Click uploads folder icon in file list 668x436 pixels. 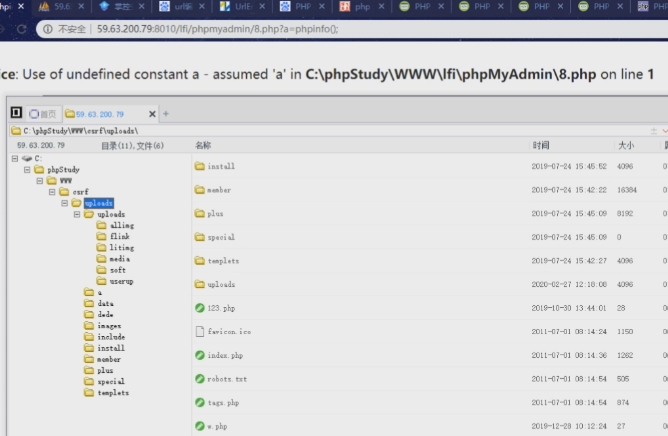(x=200, y=284)
